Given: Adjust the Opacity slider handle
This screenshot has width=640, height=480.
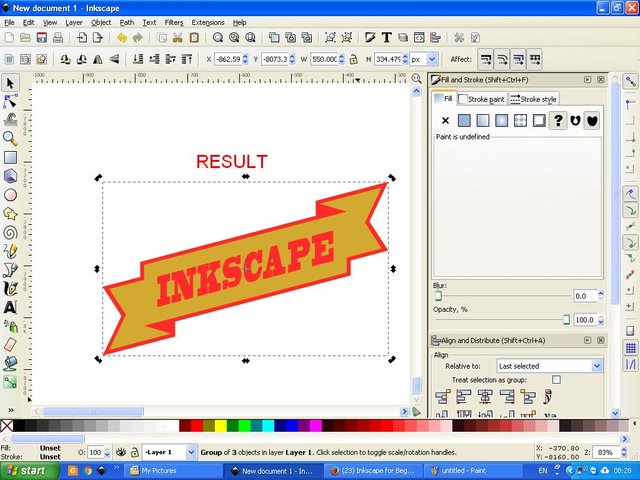Looking at the screenshot, I should pos(566,319).
